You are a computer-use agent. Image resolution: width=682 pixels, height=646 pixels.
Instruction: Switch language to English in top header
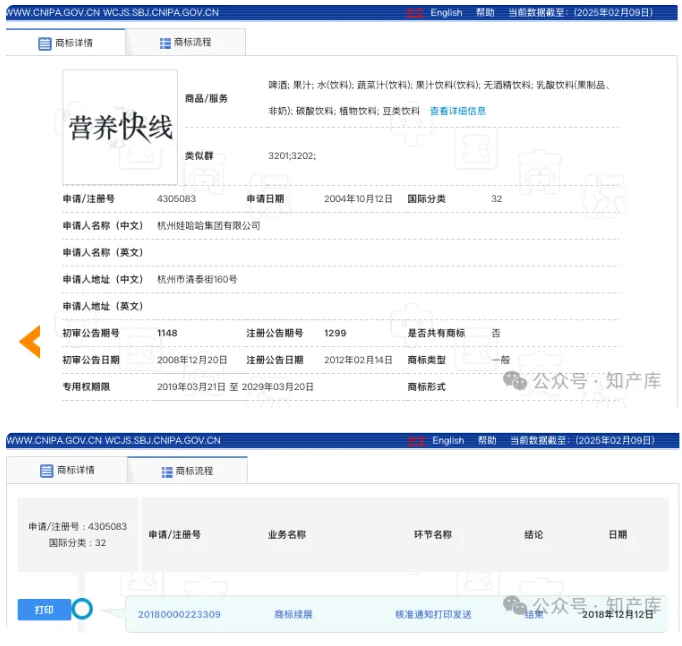click(x=446, y=13)
